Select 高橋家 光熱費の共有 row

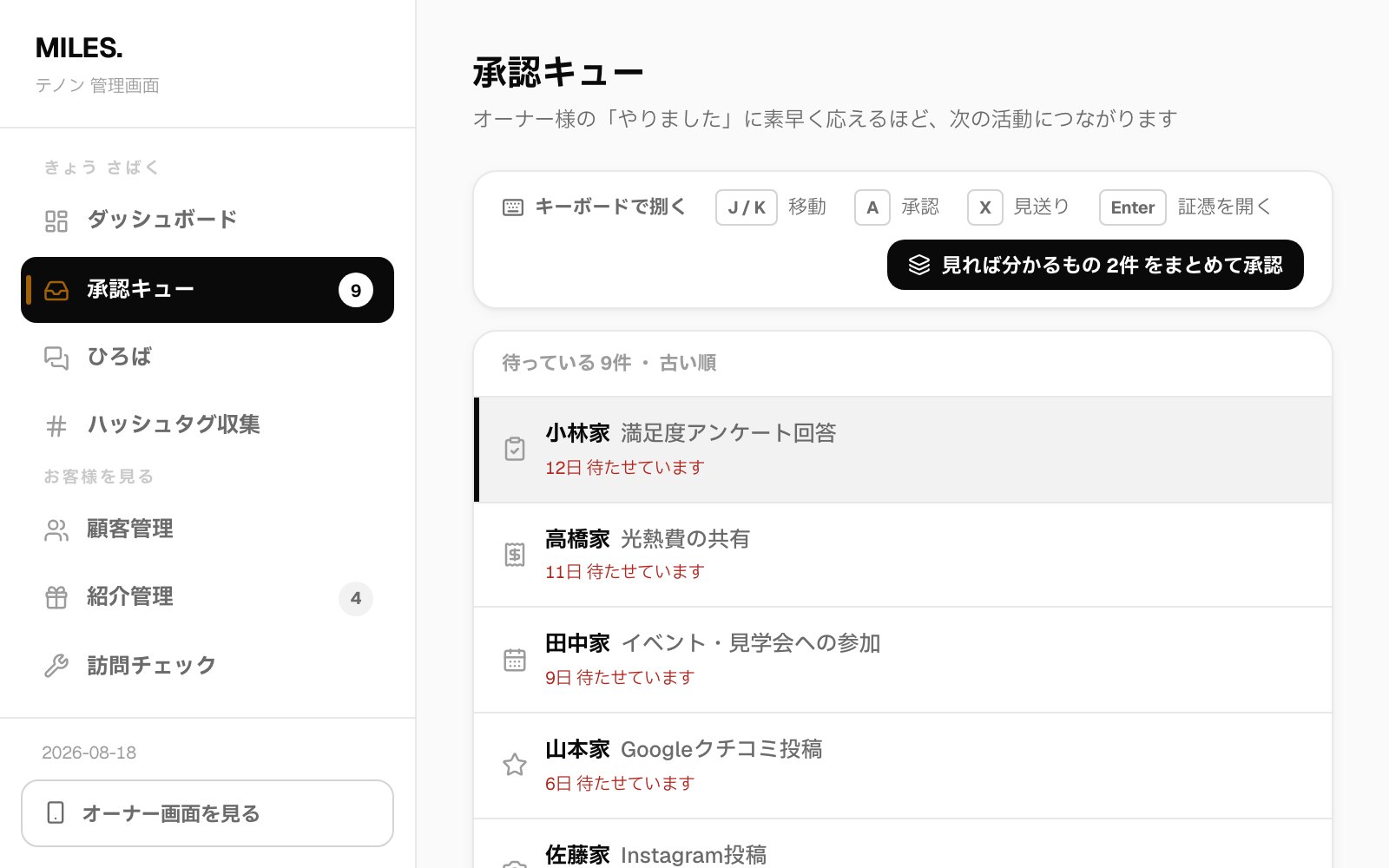click(903, 555)
